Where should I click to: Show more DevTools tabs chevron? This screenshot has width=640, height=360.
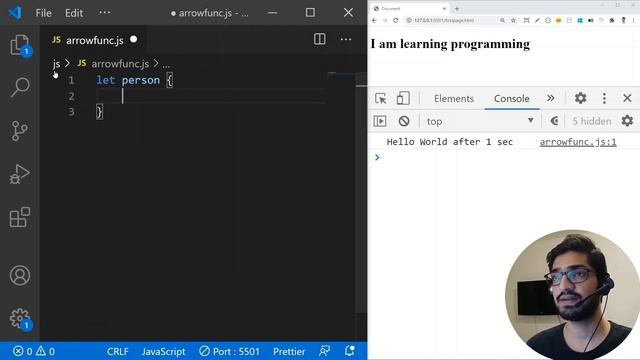pos(551,98)
